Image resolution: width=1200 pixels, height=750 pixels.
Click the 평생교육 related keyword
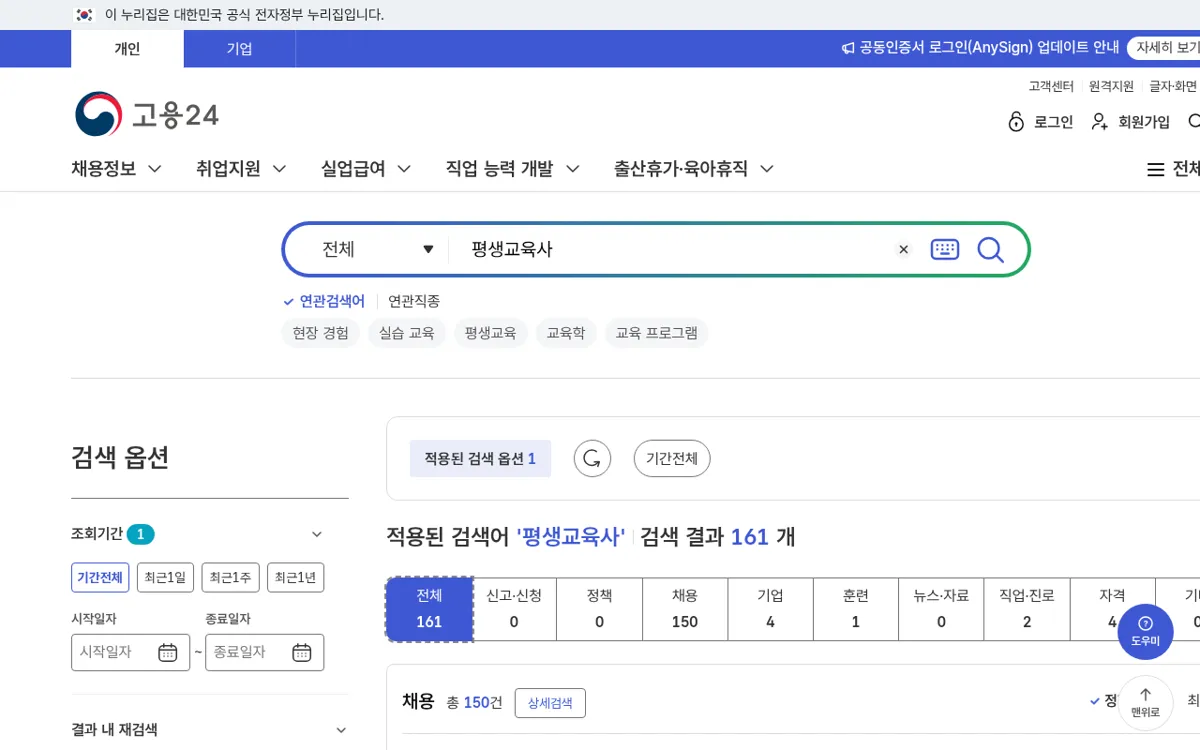point(490,333)
